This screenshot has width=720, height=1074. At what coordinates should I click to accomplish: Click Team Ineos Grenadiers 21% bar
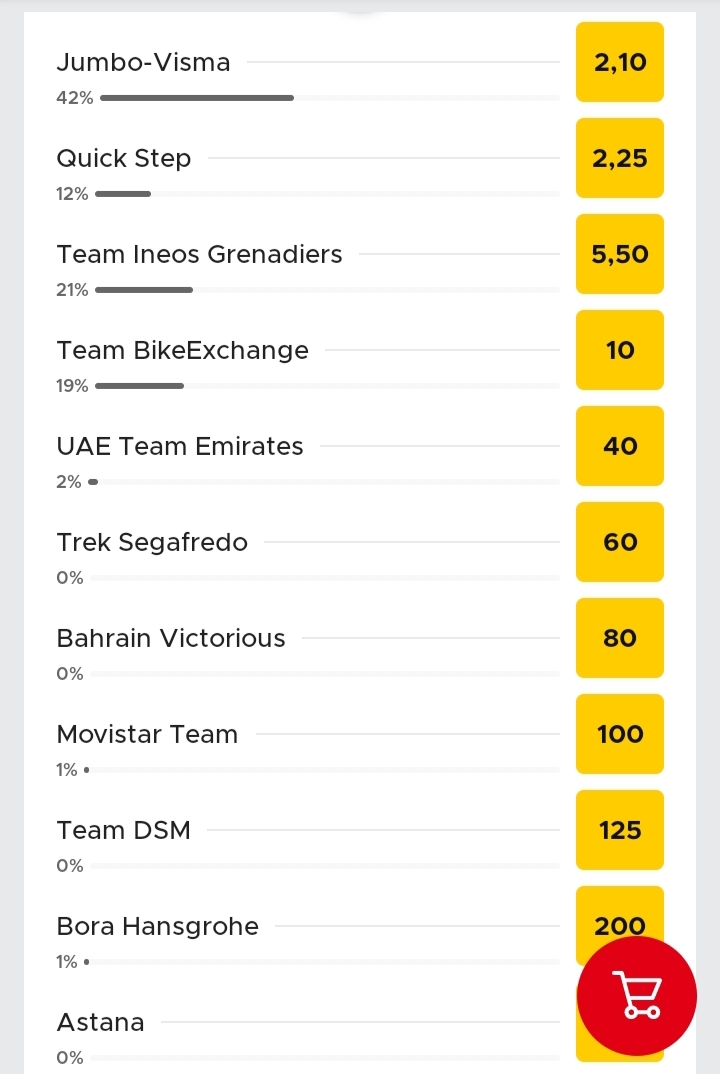pos(144,290)
